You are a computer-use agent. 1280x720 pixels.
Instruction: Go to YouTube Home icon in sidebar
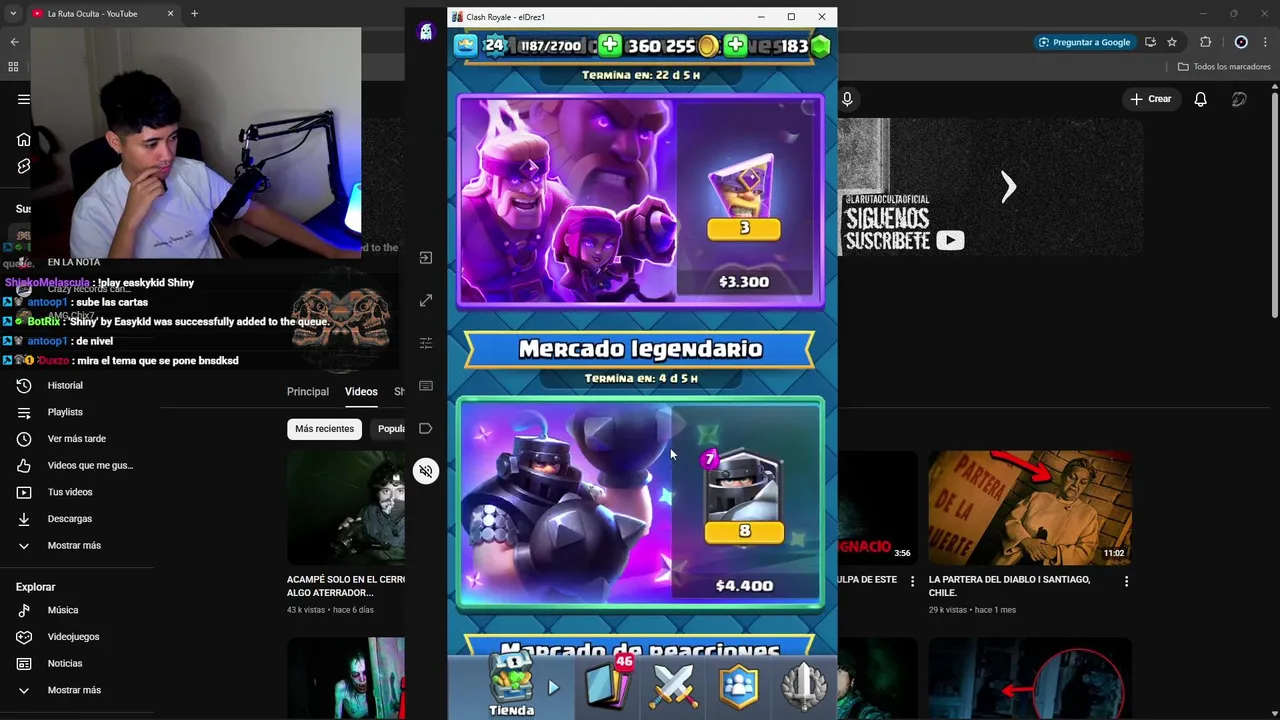coord(24,139)
